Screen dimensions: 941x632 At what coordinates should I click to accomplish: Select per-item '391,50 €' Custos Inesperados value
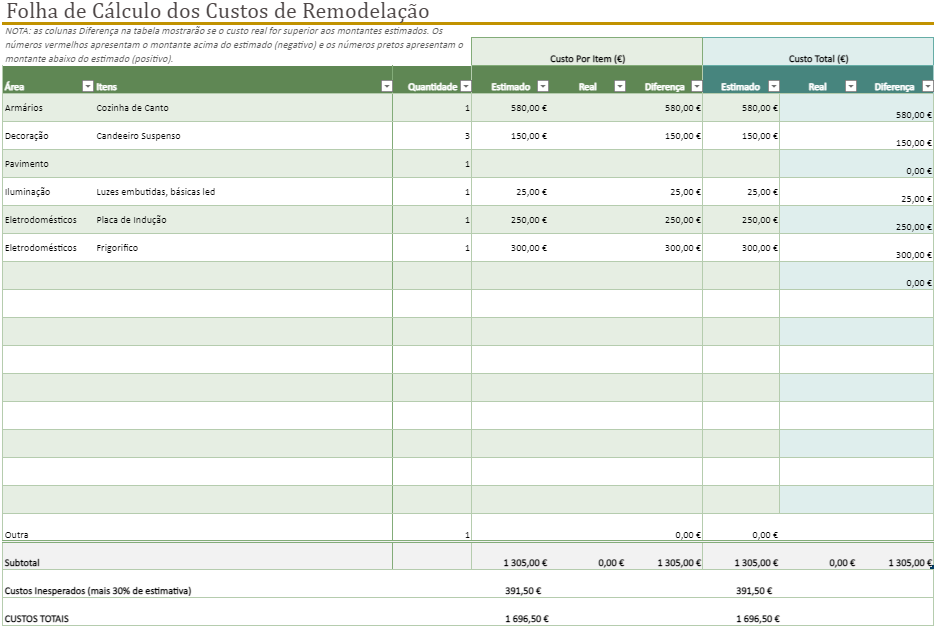523,591
